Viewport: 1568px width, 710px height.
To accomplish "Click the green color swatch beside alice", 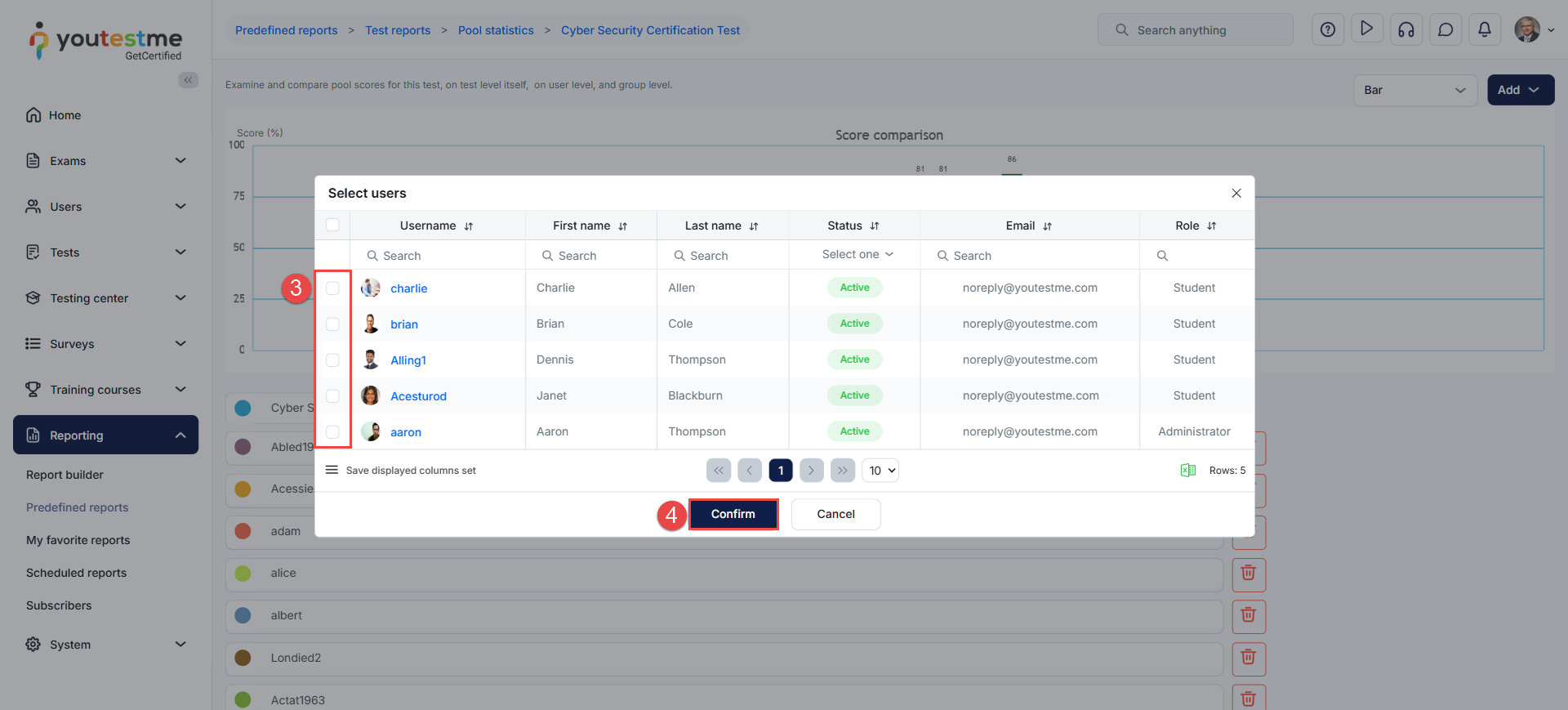I will tap(243, 574).
